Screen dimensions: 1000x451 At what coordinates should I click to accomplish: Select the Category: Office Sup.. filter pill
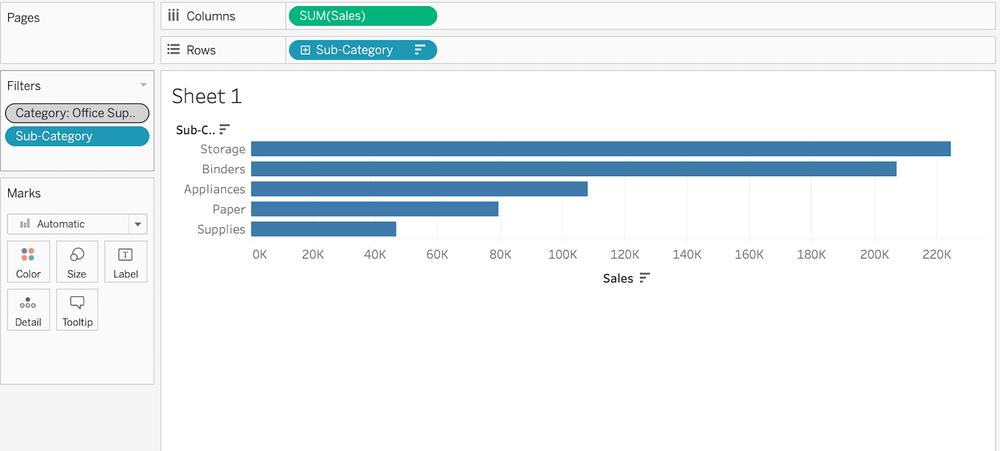tap(77, 113)
